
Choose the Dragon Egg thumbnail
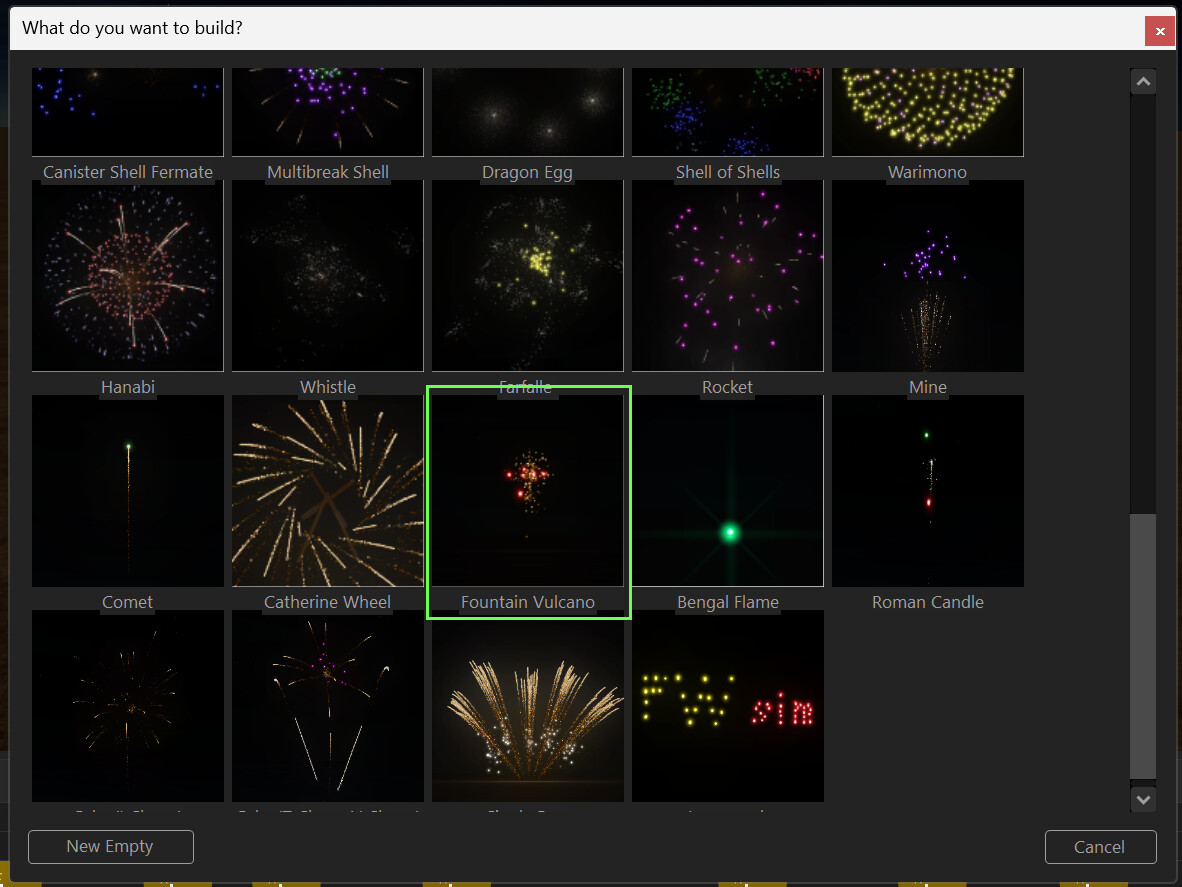[x=528, y=112]
